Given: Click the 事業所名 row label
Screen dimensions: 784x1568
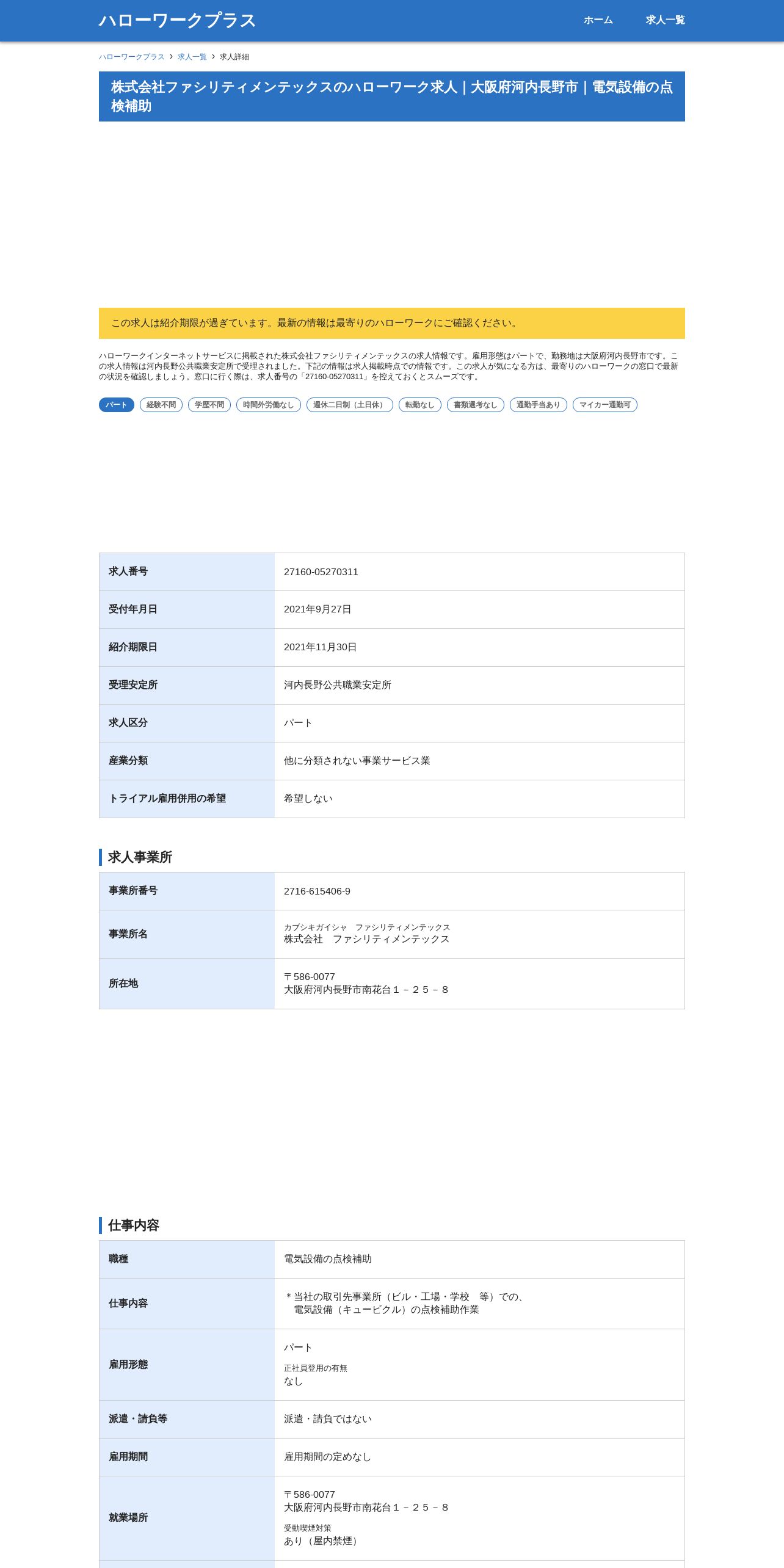Looking at the screenshot, I should [x=128, y=934].
